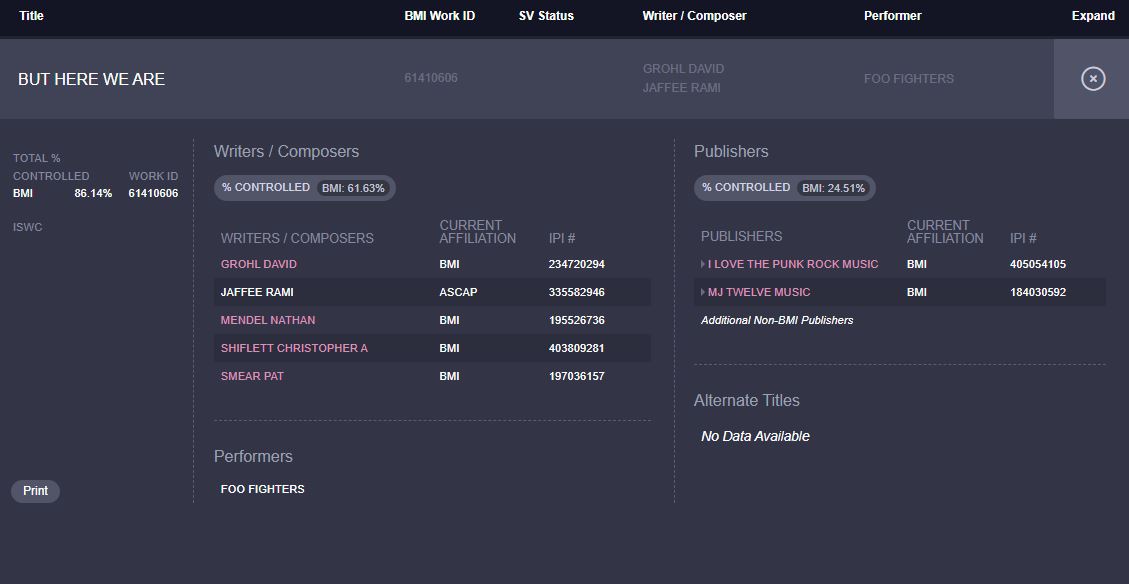Click the Expand column header
Viewport: 1129px width, 584px height.
(1093, 16)
